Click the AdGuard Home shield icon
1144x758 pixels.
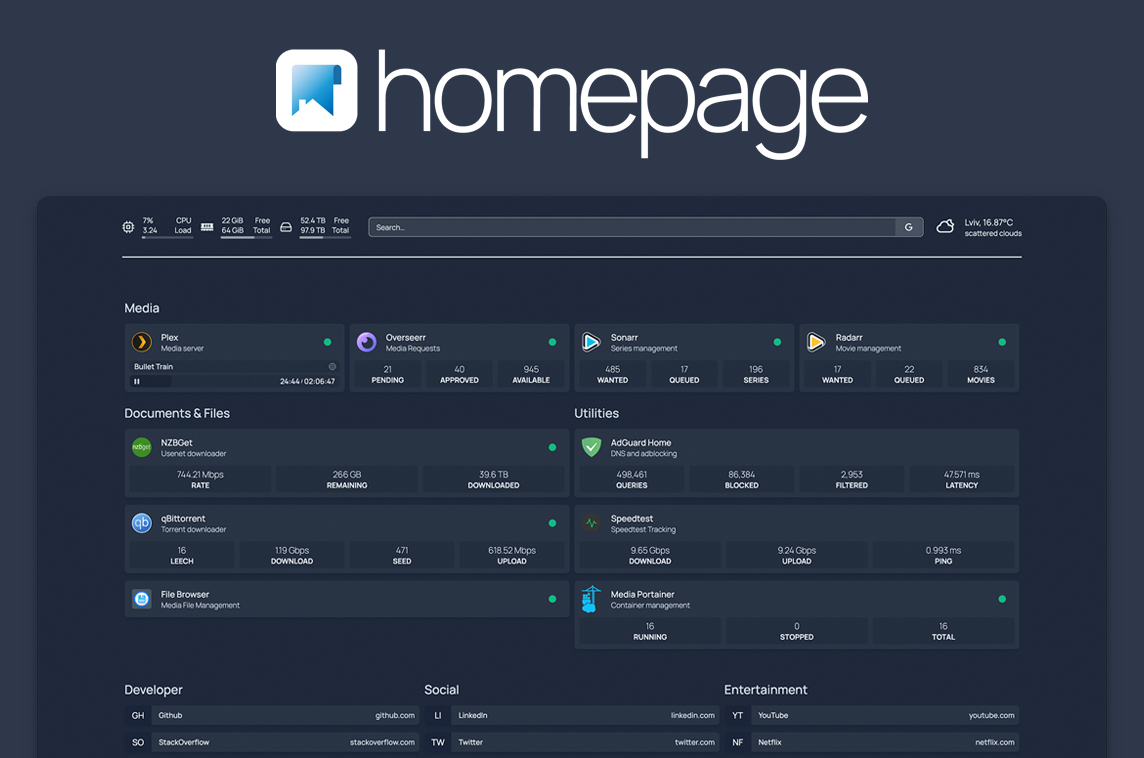(x=591, y=446)
